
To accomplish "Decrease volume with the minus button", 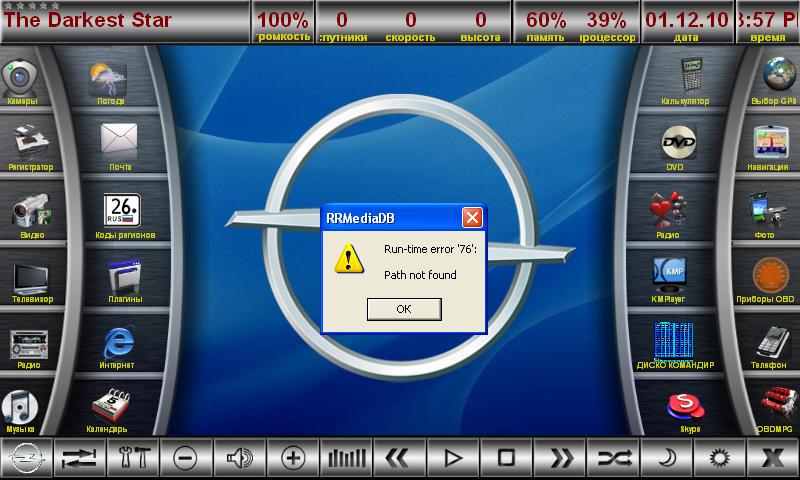I will [x=186, y=458].
